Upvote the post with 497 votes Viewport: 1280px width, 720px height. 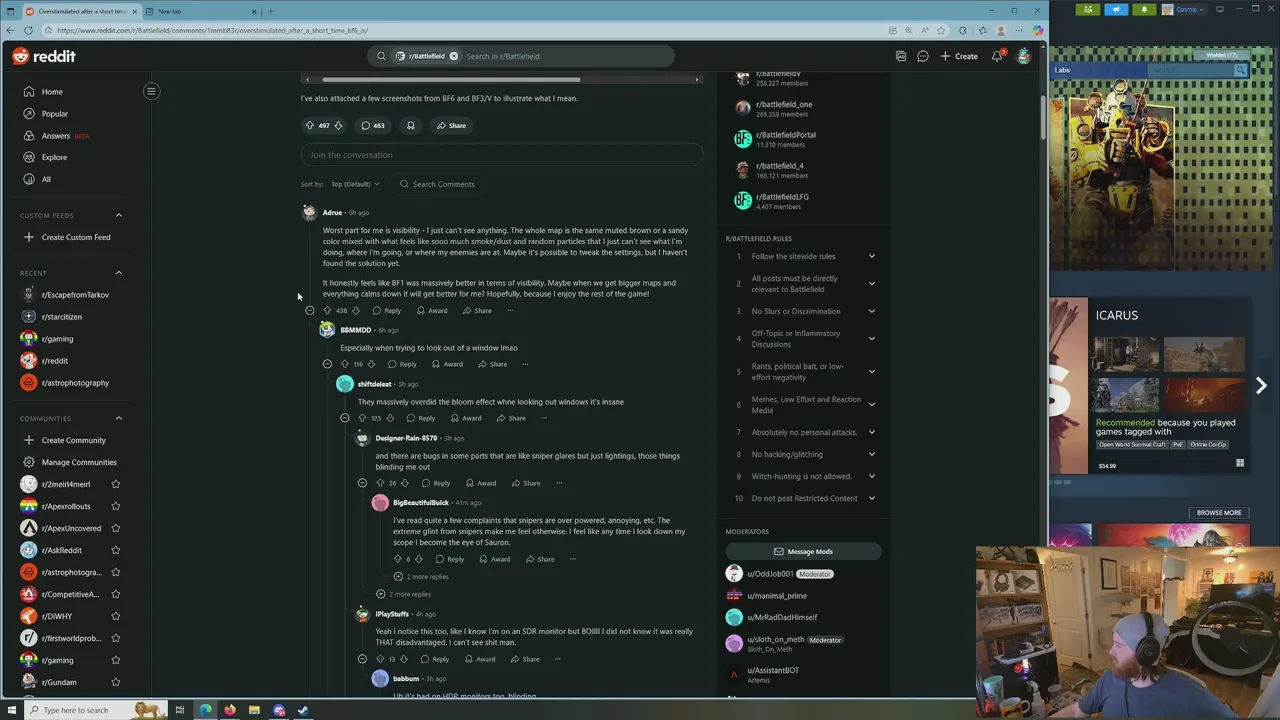click(x=310, y=125)
